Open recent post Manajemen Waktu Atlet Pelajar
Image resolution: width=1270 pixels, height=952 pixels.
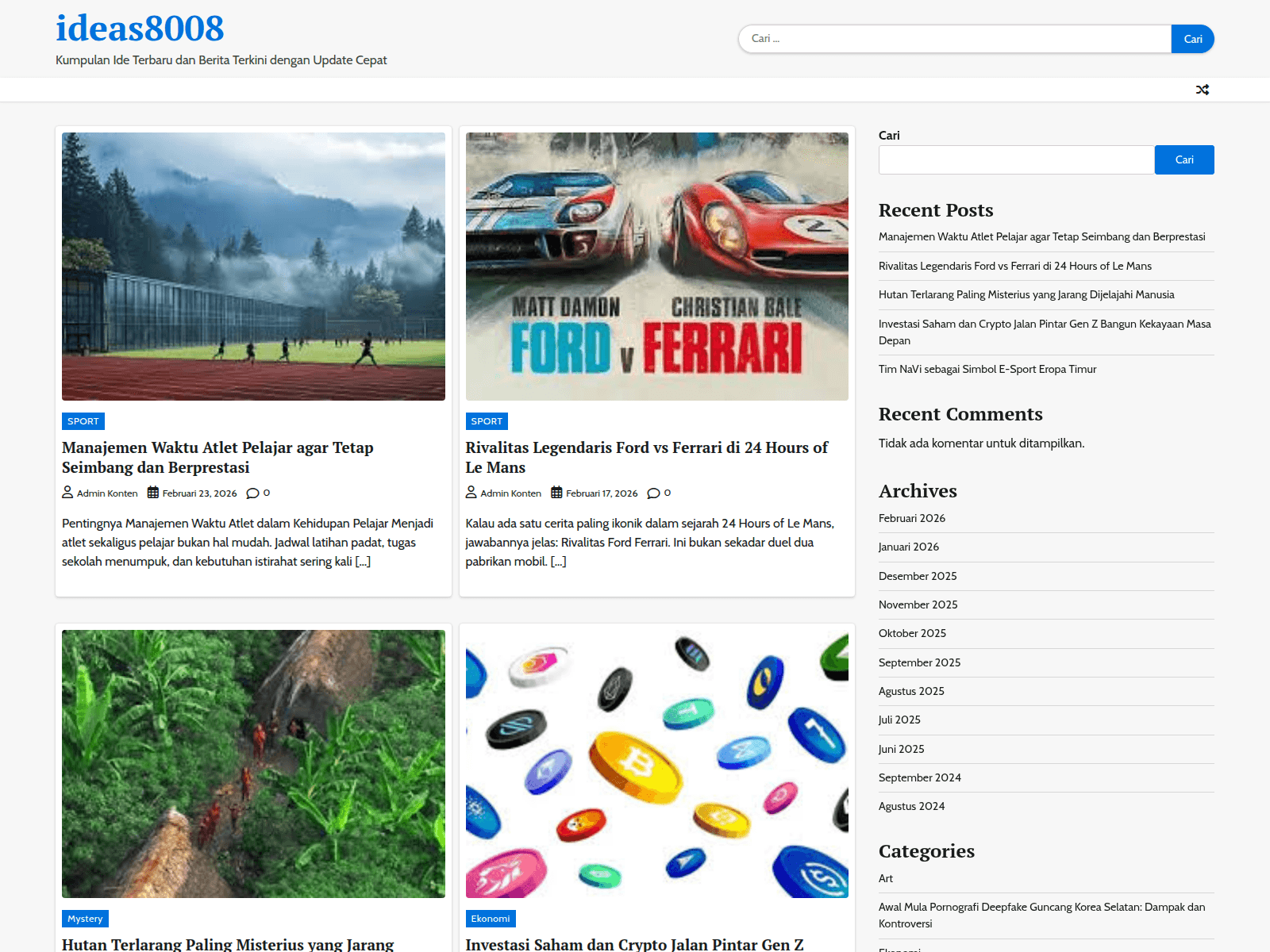pos(1041,236)
